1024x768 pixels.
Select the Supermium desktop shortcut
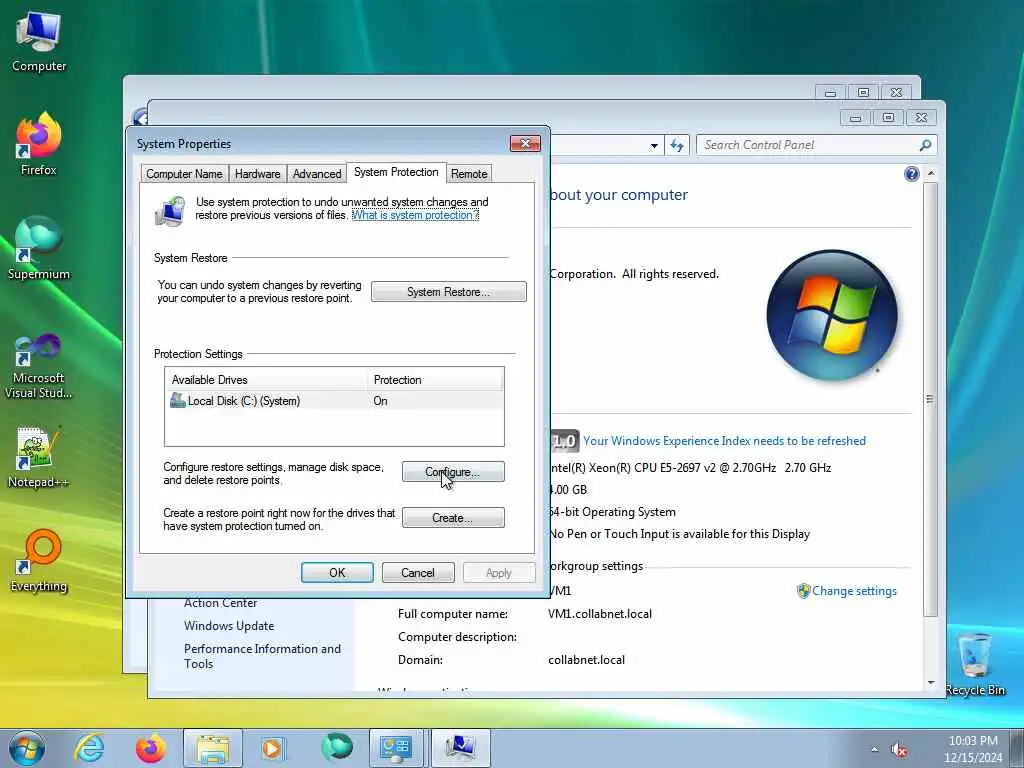(x=39, y=248)
